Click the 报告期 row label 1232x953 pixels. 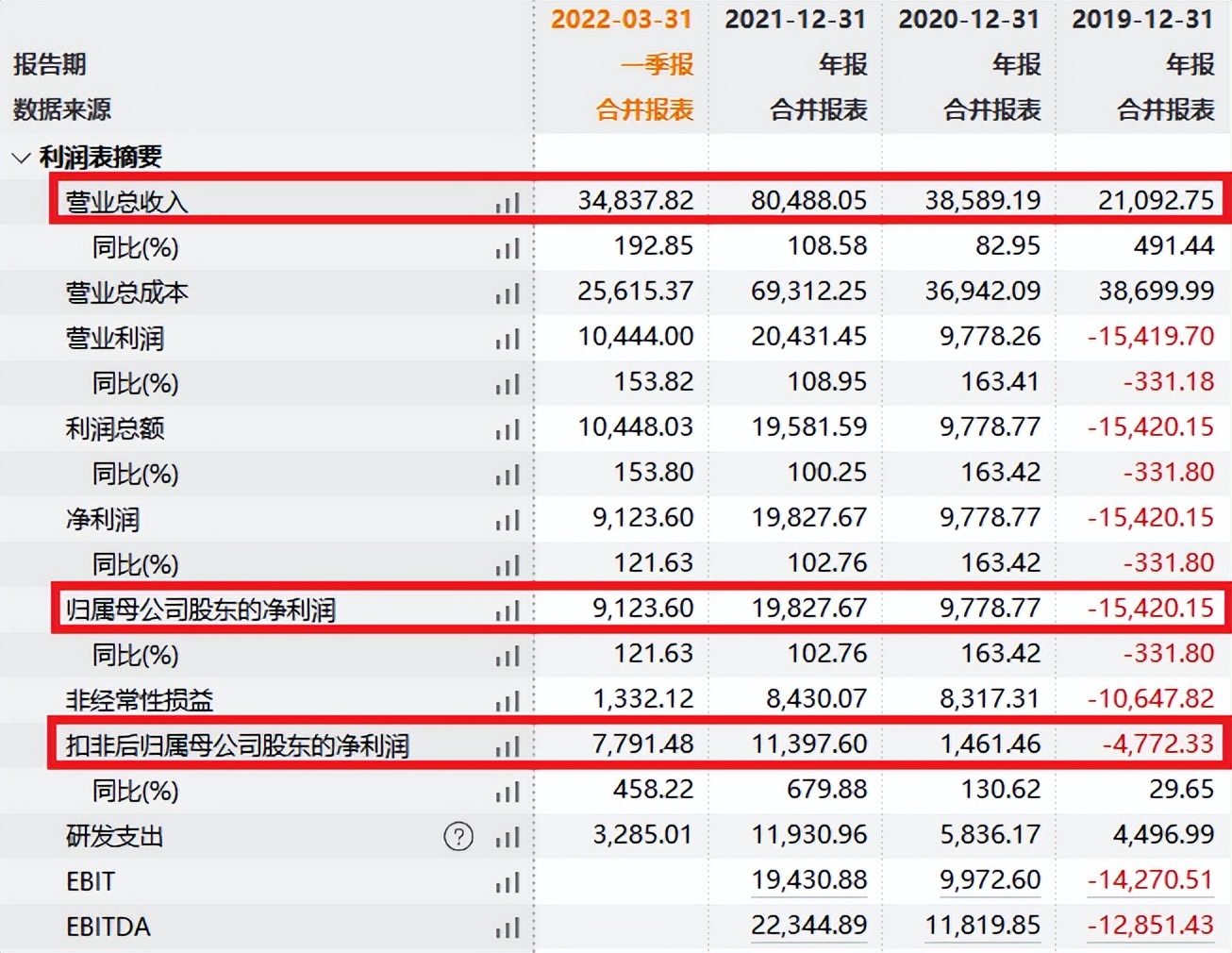[x=50, y=64]
